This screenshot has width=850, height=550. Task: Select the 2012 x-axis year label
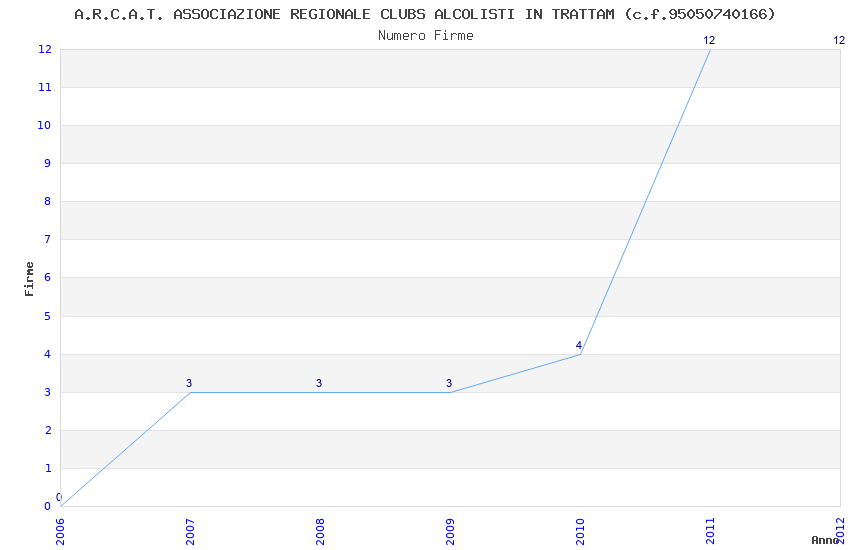coord(840,531)
